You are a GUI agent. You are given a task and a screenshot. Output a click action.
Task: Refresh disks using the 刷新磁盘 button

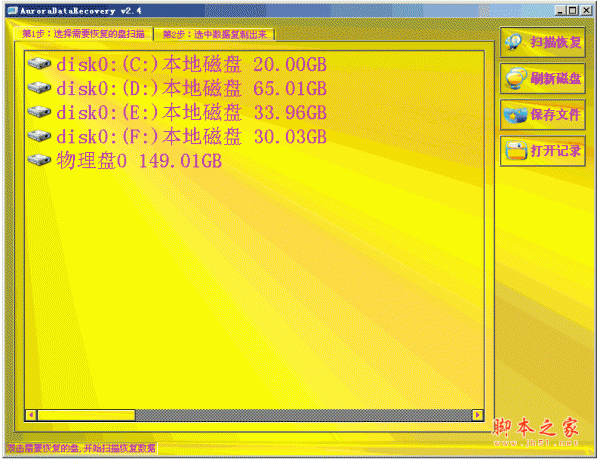543,78
